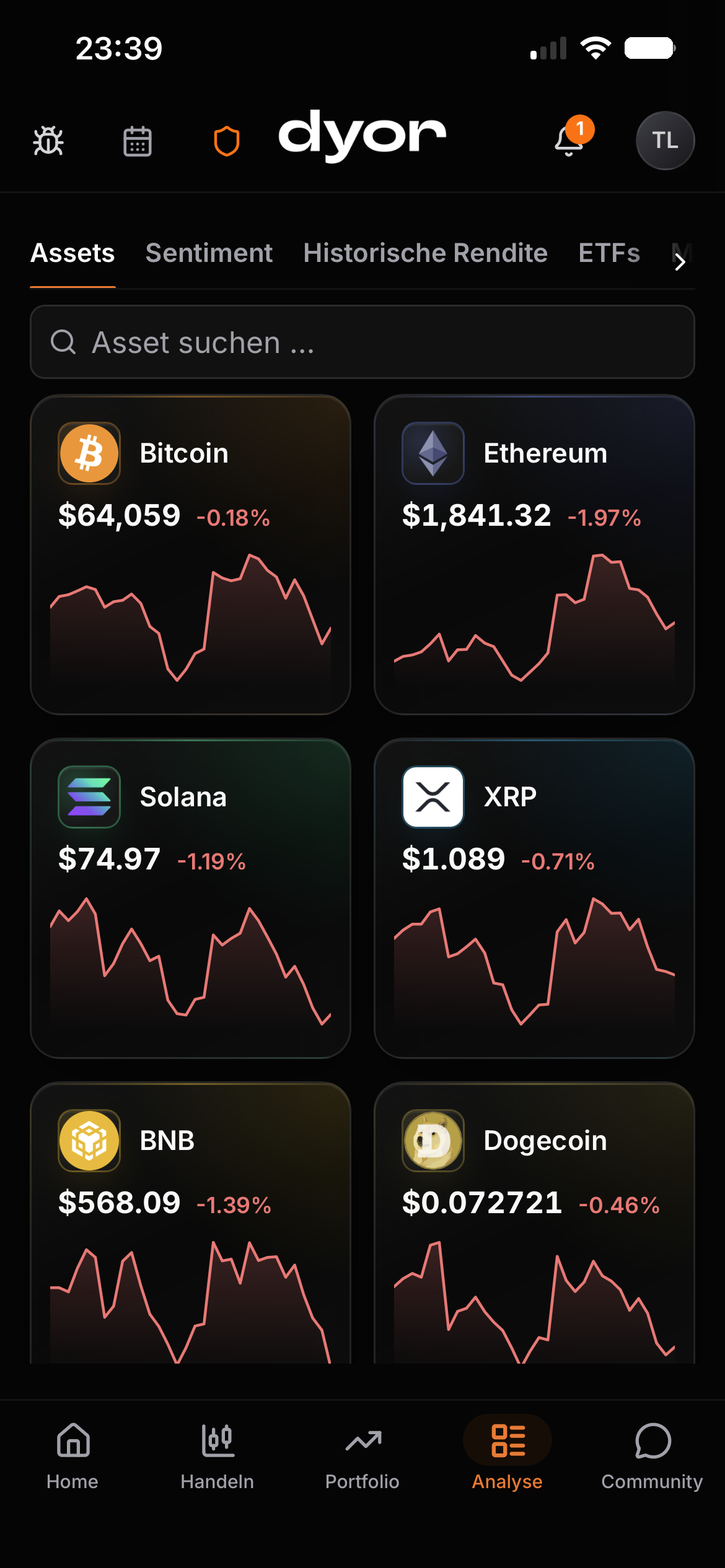Tap the orange shield icon
The height and width of the screenshot is (1568, 725).
tap(227, 141)
